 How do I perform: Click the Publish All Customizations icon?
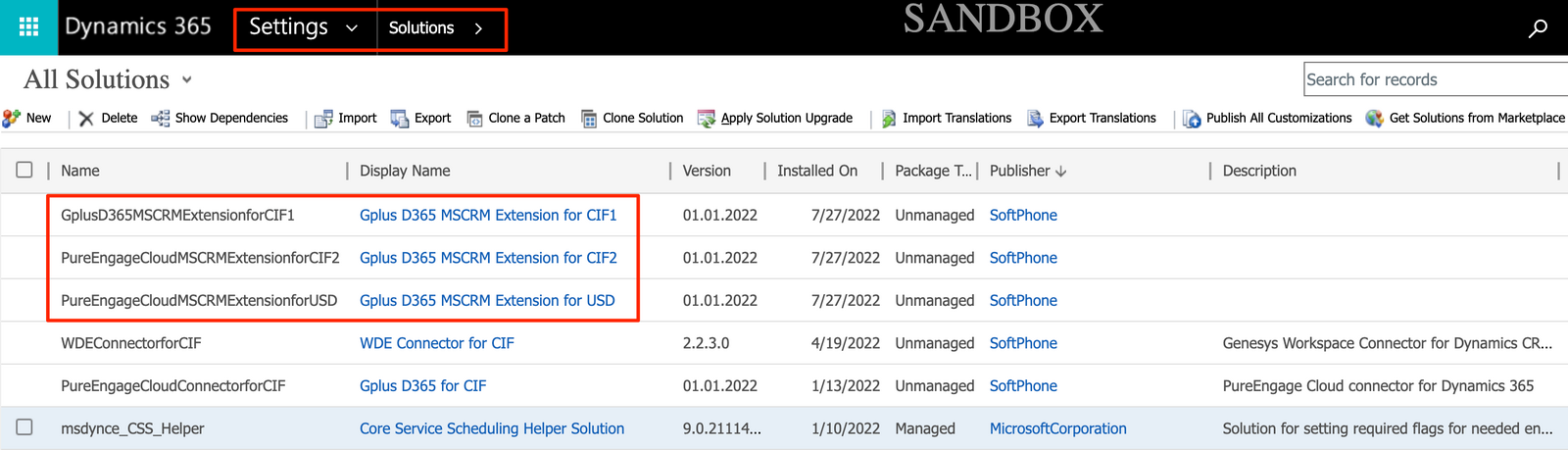click(x=1192, y=119)
